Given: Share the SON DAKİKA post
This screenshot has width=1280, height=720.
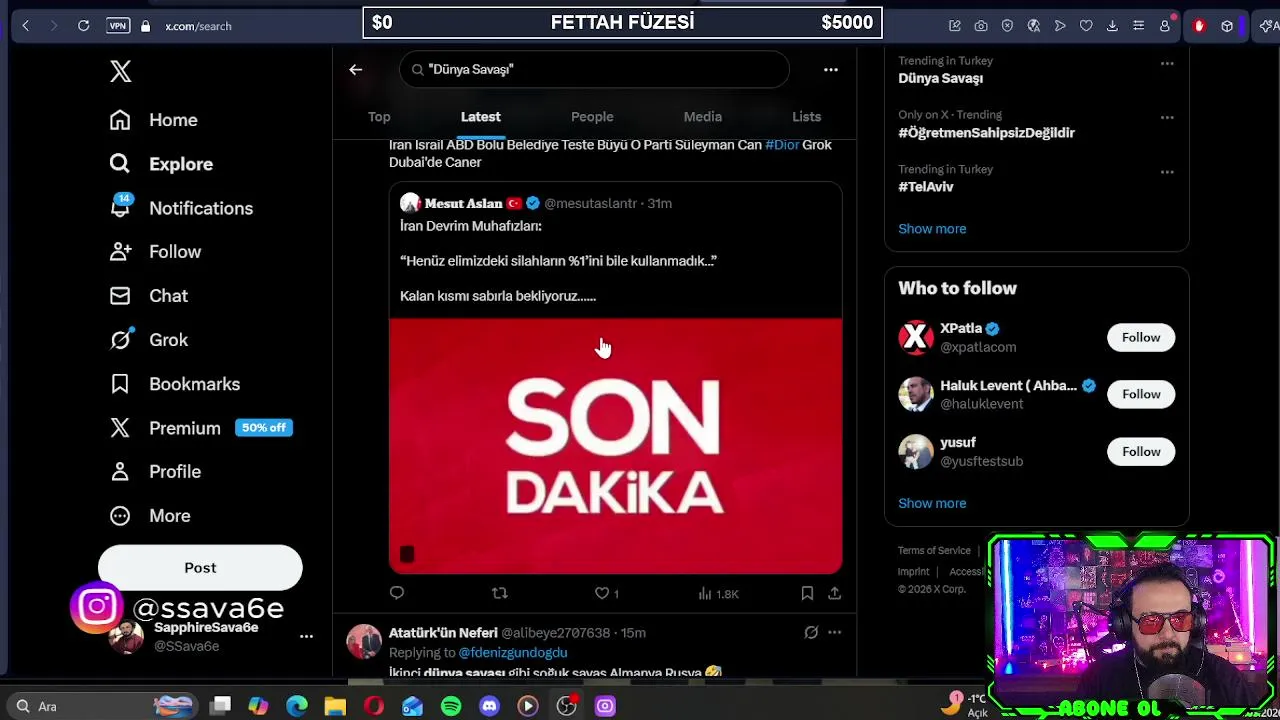Looking at the screenshot, I should [834, 593].
